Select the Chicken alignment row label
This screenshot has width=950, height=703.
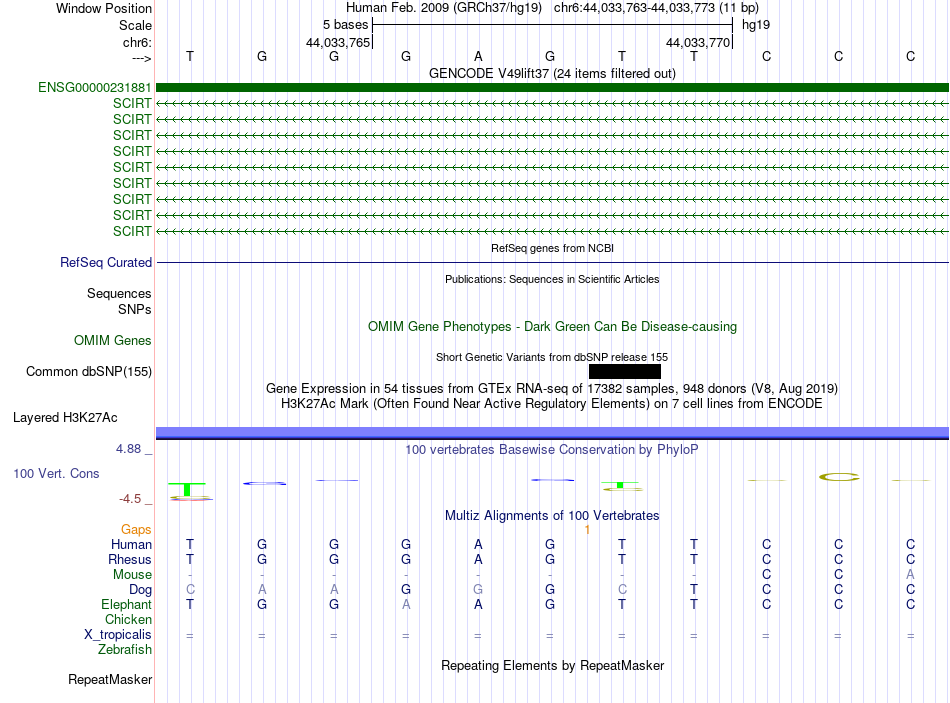point(128,619)
